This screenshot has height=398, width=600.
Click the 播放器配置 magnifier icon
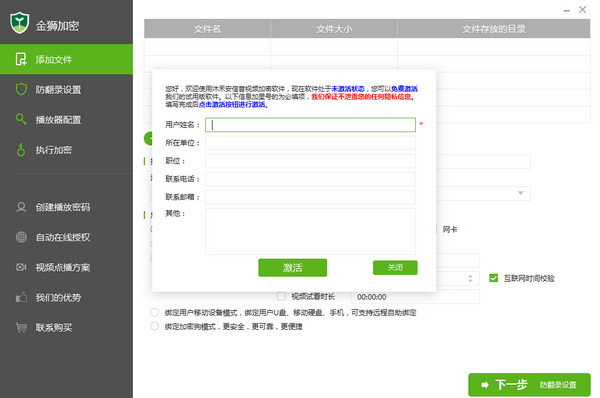coord(21,119)
